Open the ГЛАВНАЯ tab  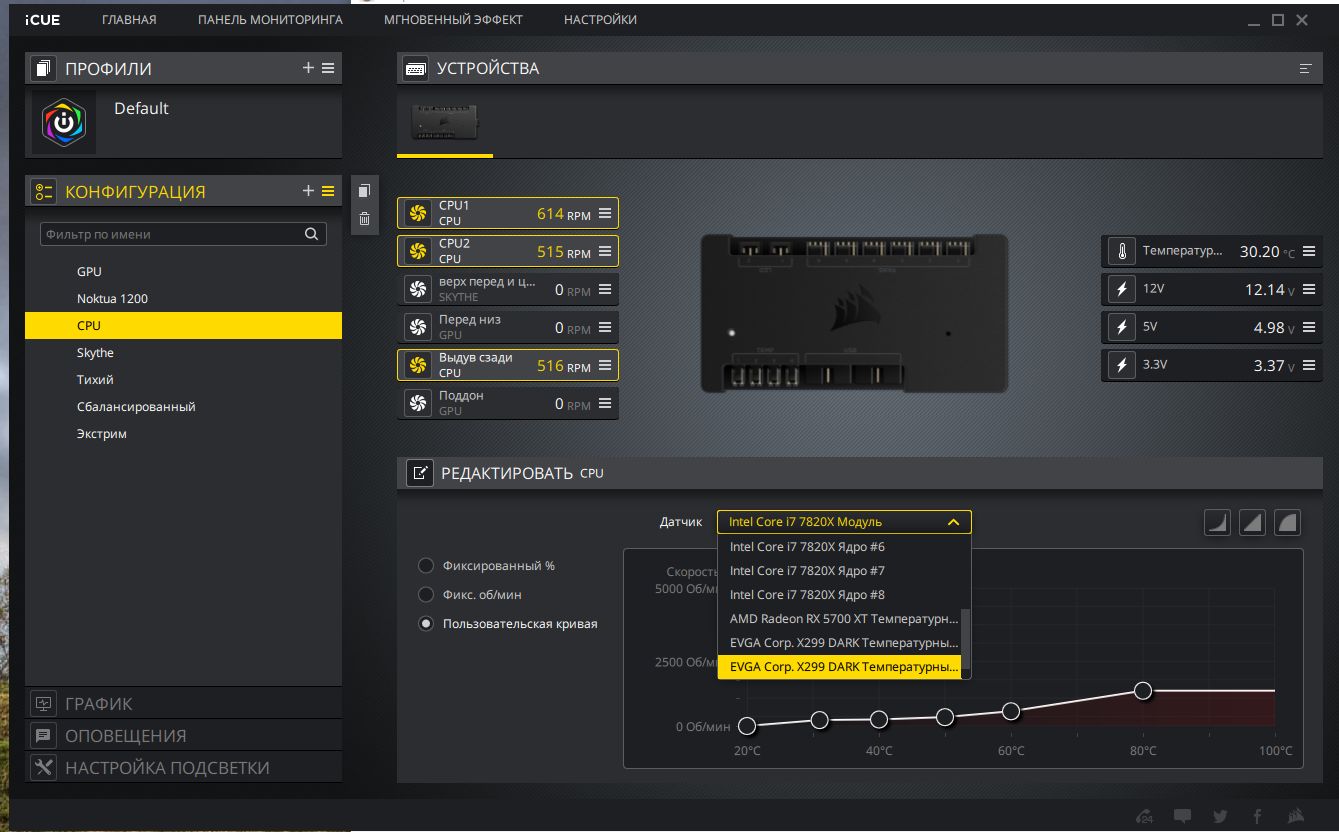[129, 20]
